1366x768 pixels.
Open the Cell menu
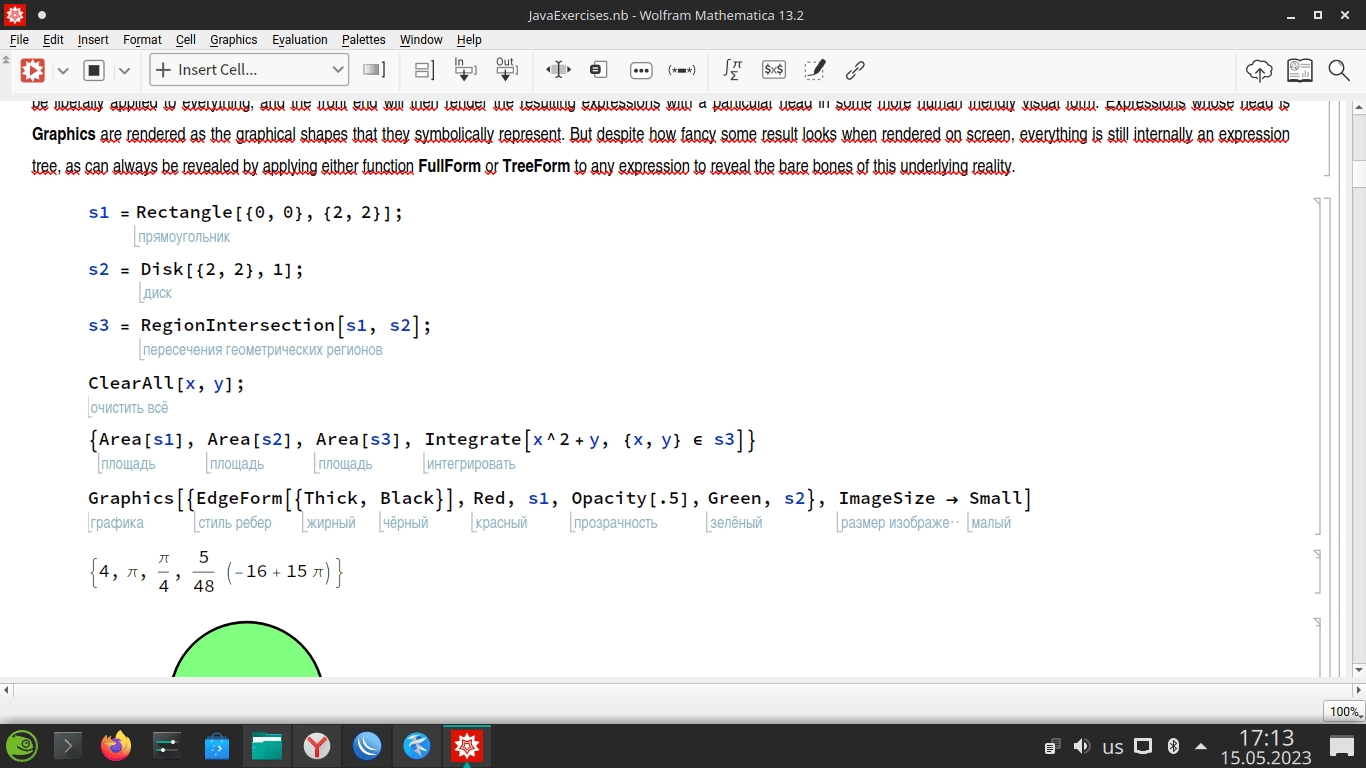point(186,40)
